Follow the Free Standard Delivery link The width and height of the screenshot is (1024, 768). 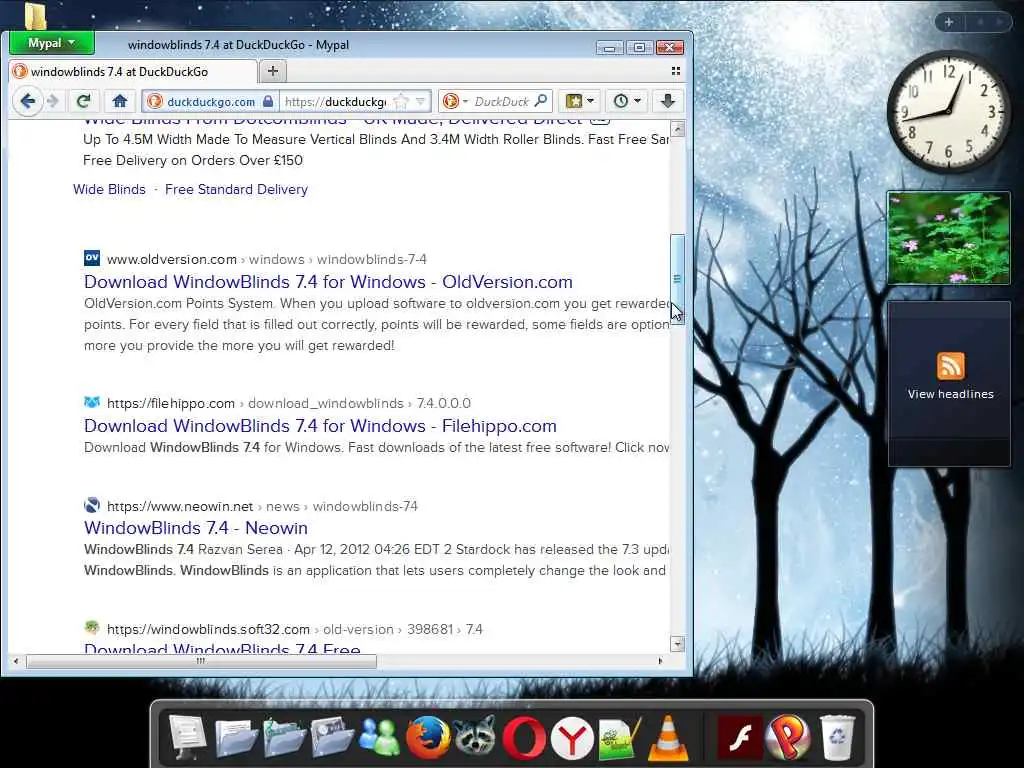tap(236, 189)
